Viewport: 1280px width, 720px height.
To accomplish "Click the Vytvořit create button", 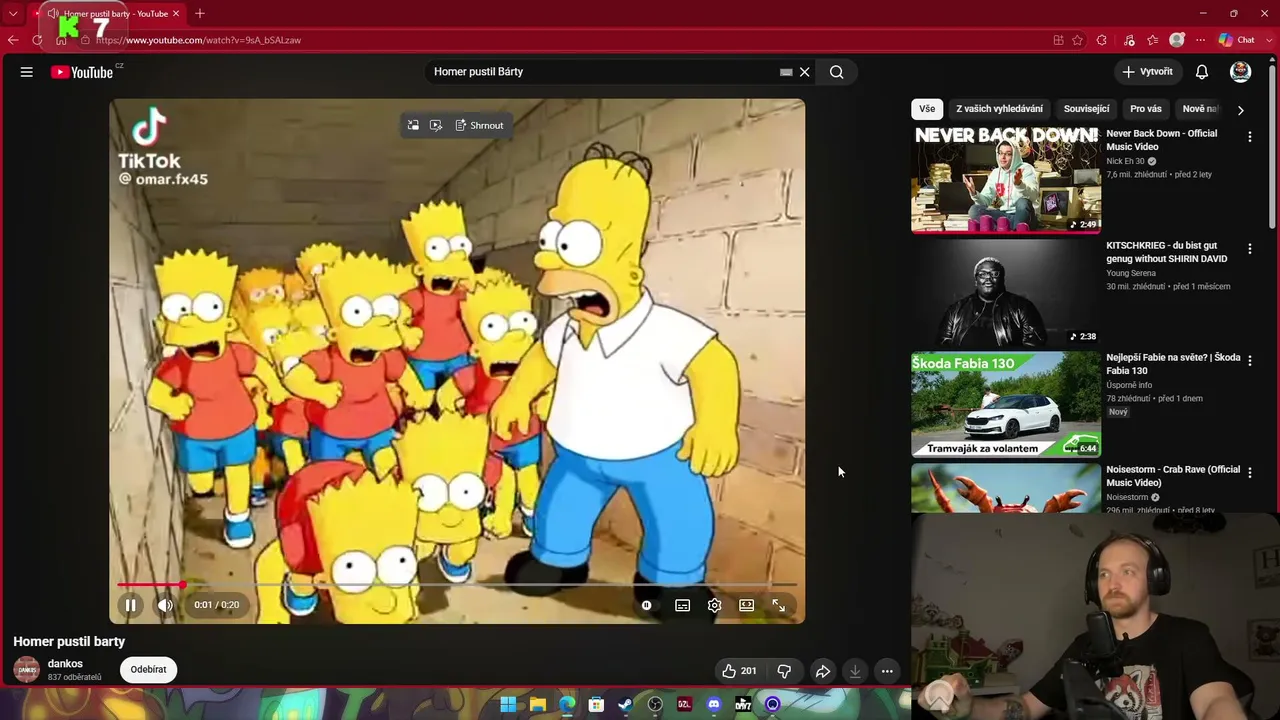I will tap(1147, 72).
